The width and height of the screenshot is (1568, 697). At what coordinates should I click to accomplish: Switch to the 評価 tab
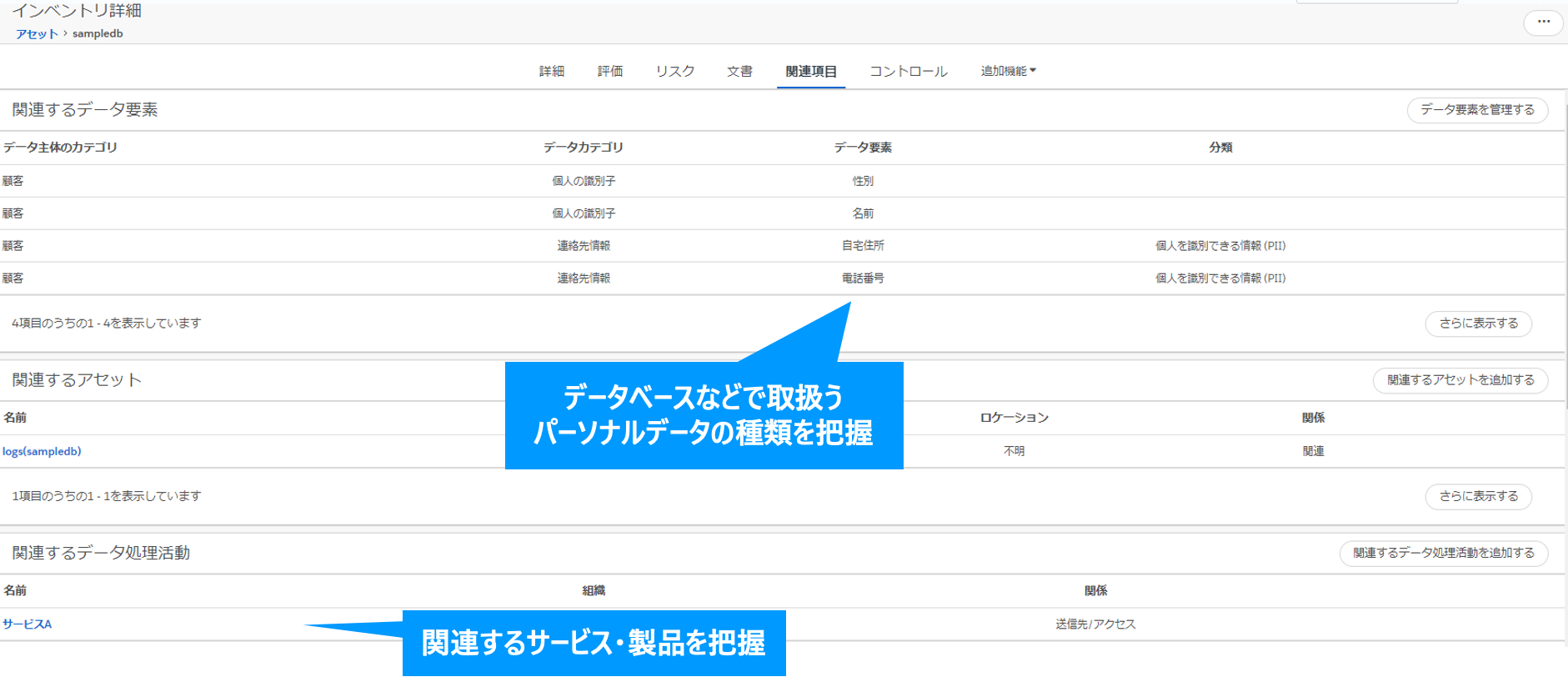coord(609,72)
